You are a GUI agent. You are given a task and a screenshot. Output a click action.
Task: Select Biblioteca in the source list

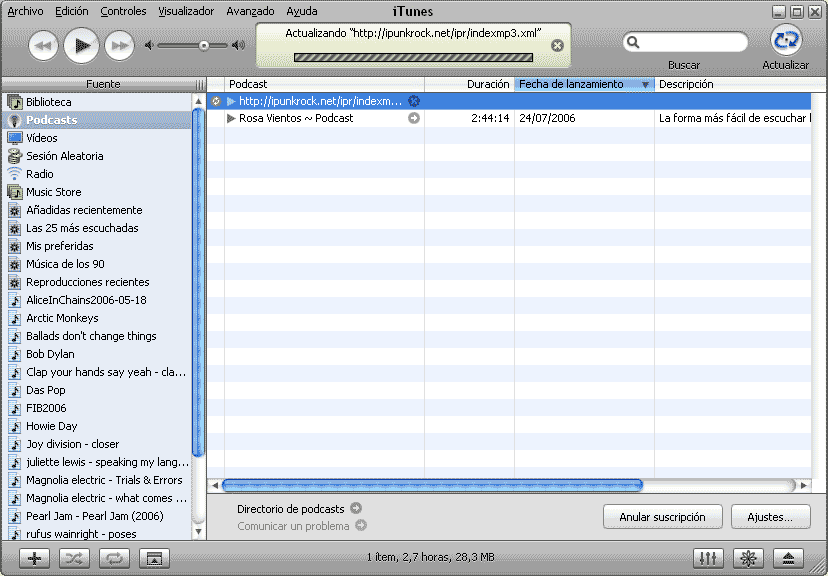pos(98,102)
